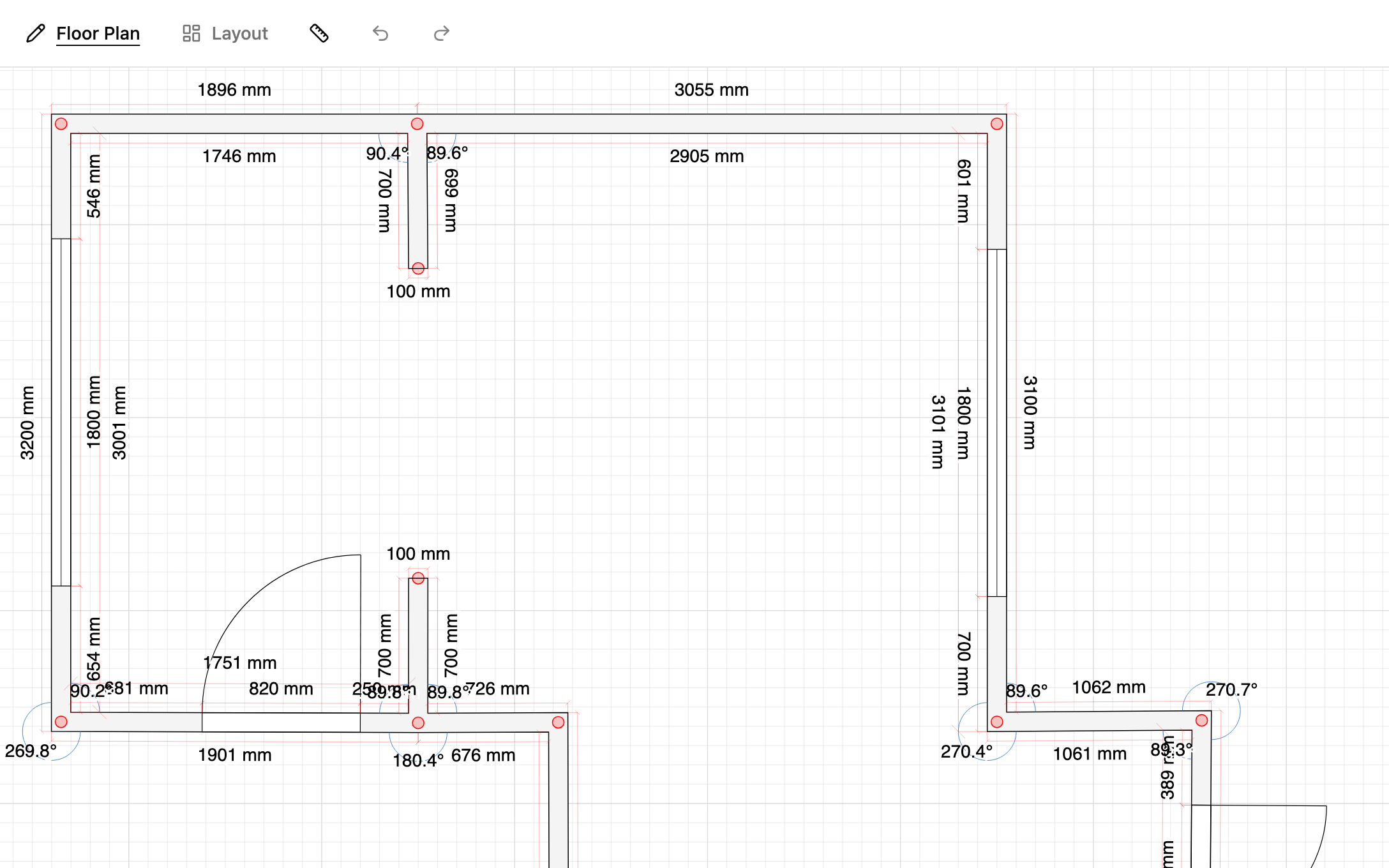This screenshot has height=868, width=1389.
Task: Select the wall node beside the 270.4° angle
Action: point(997,722)
